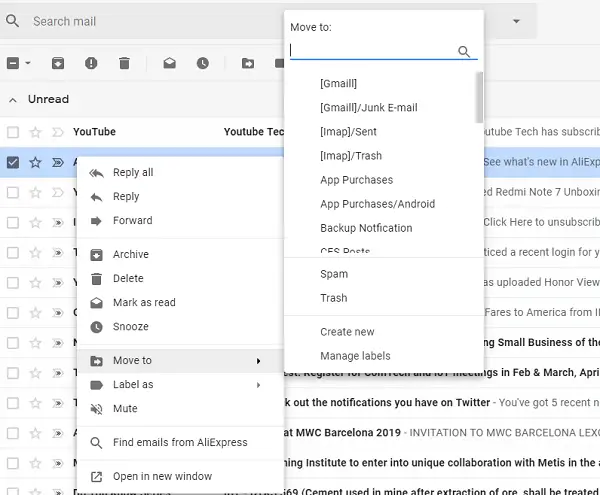Screen dimensions: 600x495
Task: Star the Small Business email row
Action: pos(36,343)
